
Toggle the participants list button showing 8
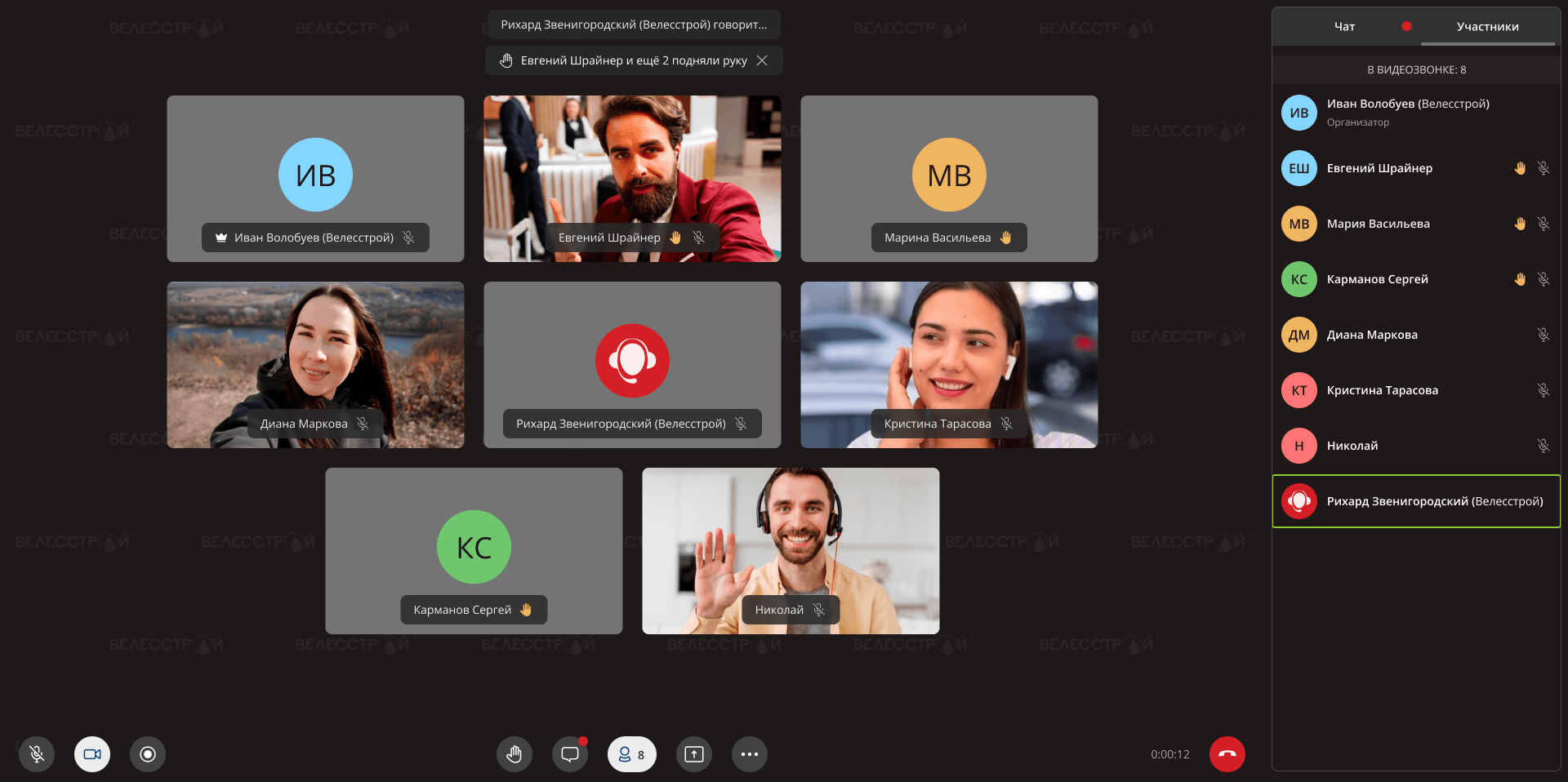pyautogui.click(x=632, y=754)
